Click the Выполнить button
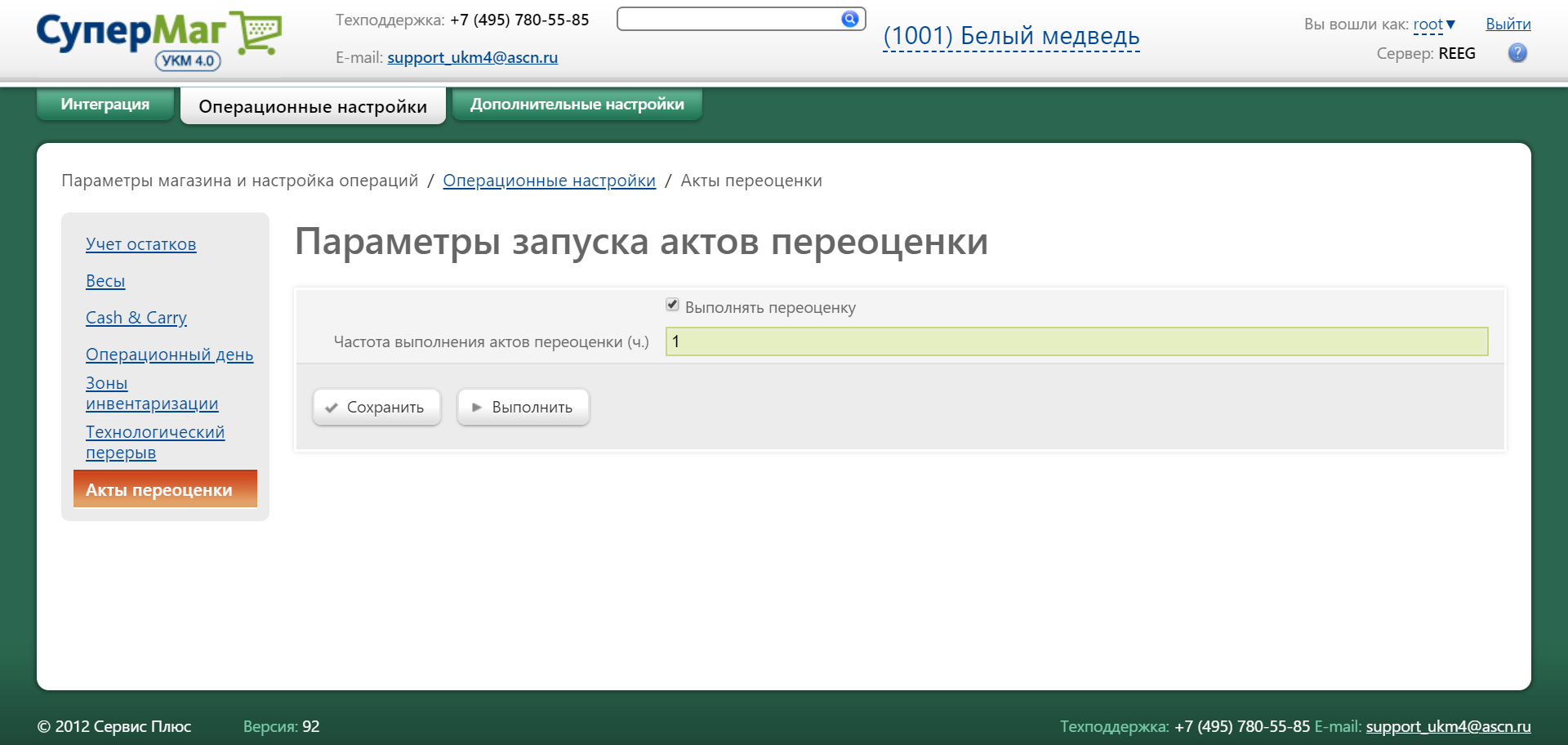This screenshot has width=1568, height=745. coord(523,407)
